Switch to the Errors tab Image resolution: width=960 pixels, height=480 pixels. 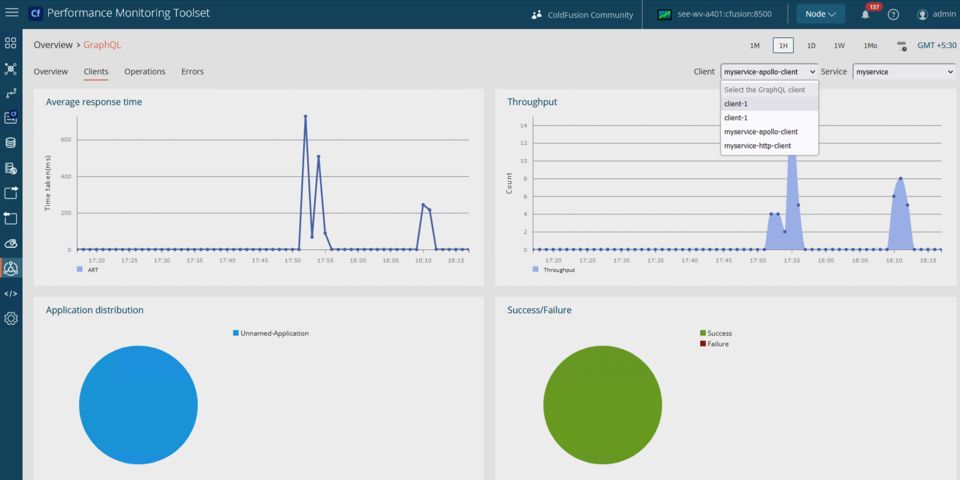[x=192, y=72]
